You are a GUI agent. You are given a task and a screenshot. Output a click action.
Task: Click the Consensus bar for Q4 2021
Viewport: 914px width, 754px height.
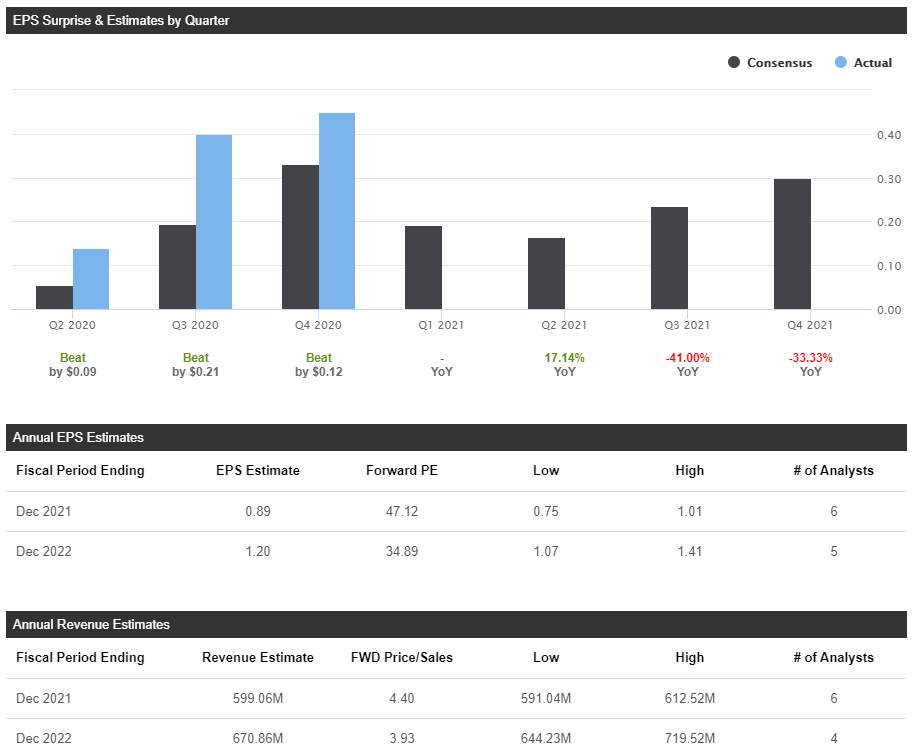point(793,245)
